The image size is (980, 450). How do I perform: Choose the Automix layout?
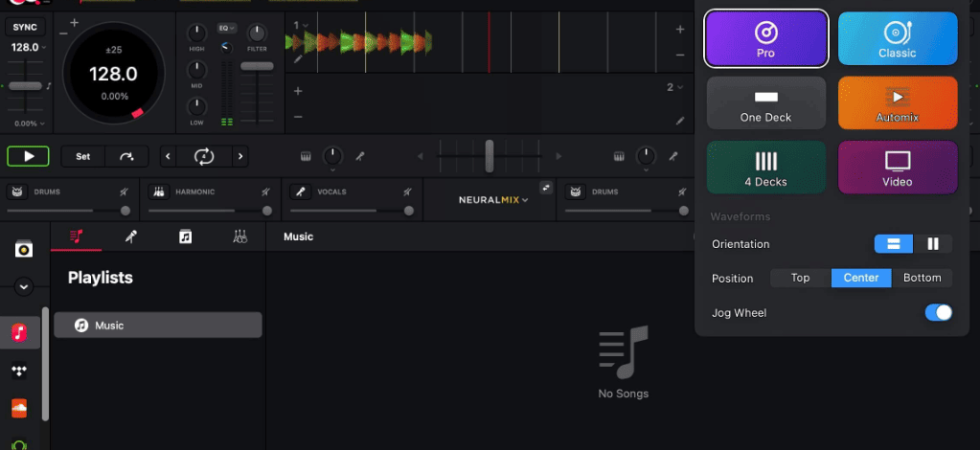[898, 103]
